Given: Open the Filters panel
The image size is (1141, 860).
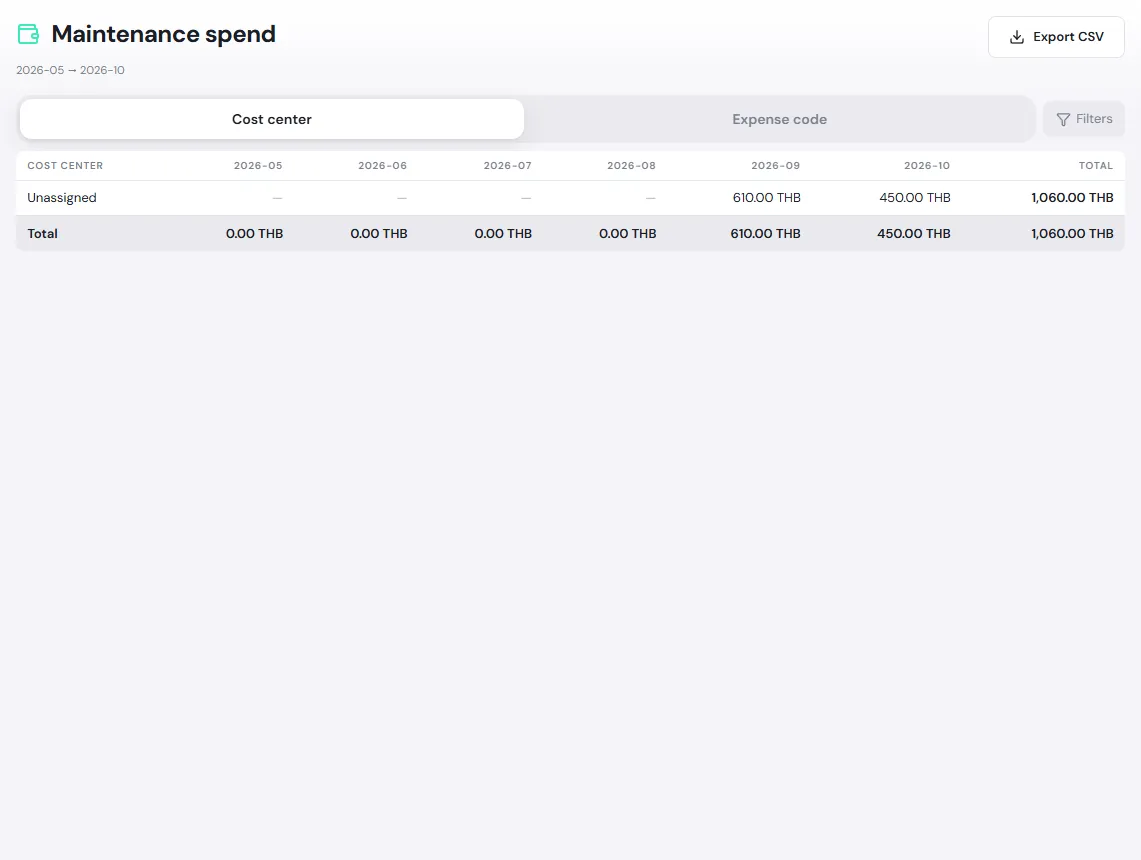Looking at the screenshot, I should click(x=1084, y=119).
